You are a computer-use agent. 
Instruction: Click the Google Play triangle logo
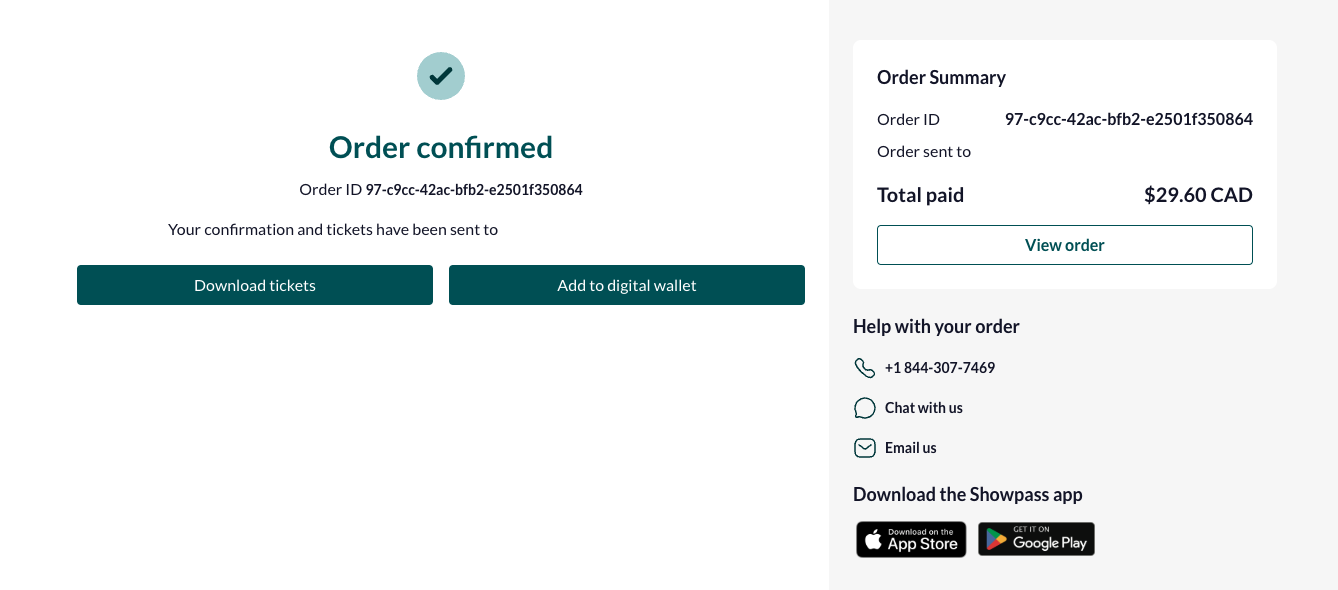(x=996, y=540)
